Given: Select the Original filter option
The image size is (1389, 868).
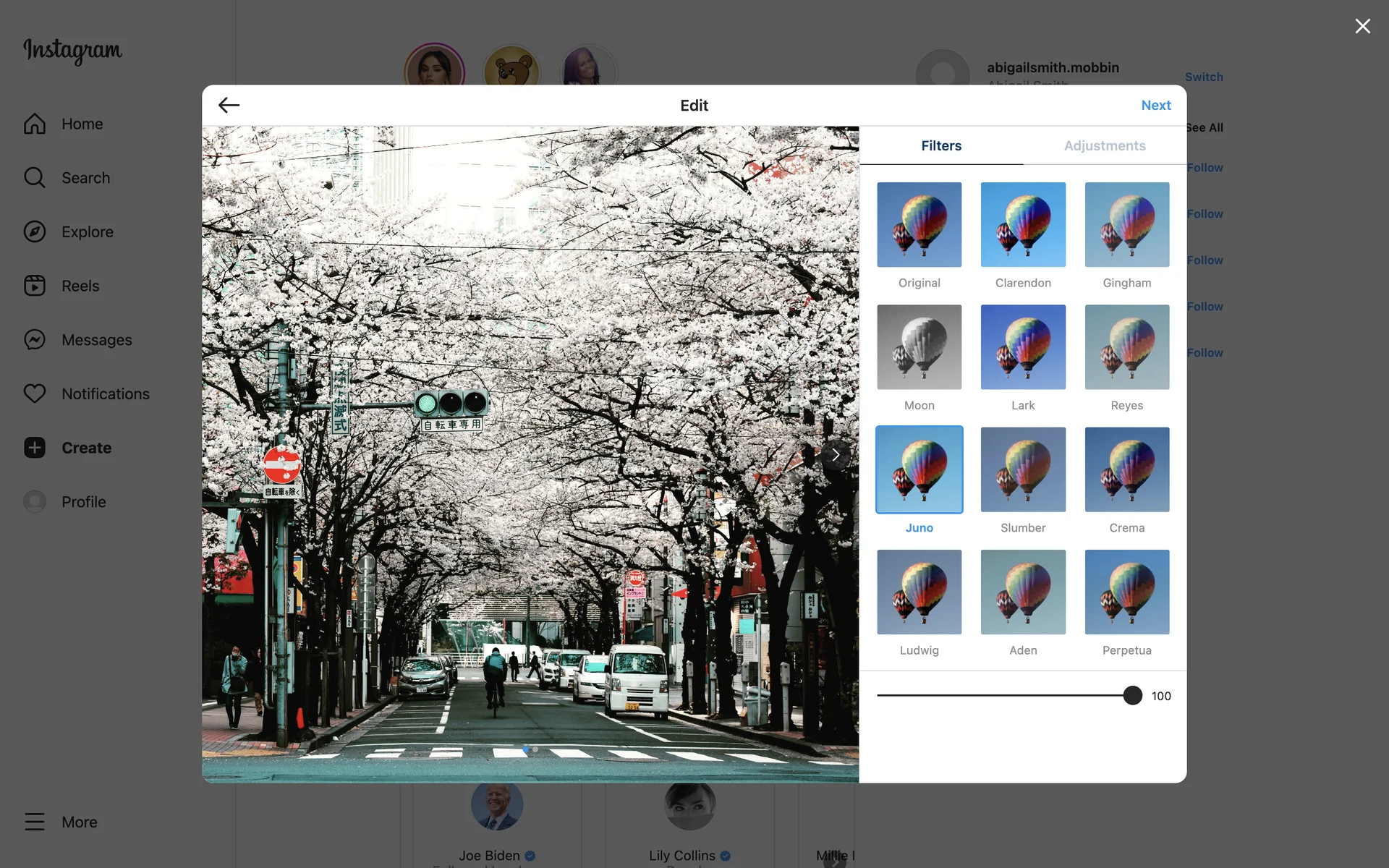Looking at the screenshot, I should point(919,225).
